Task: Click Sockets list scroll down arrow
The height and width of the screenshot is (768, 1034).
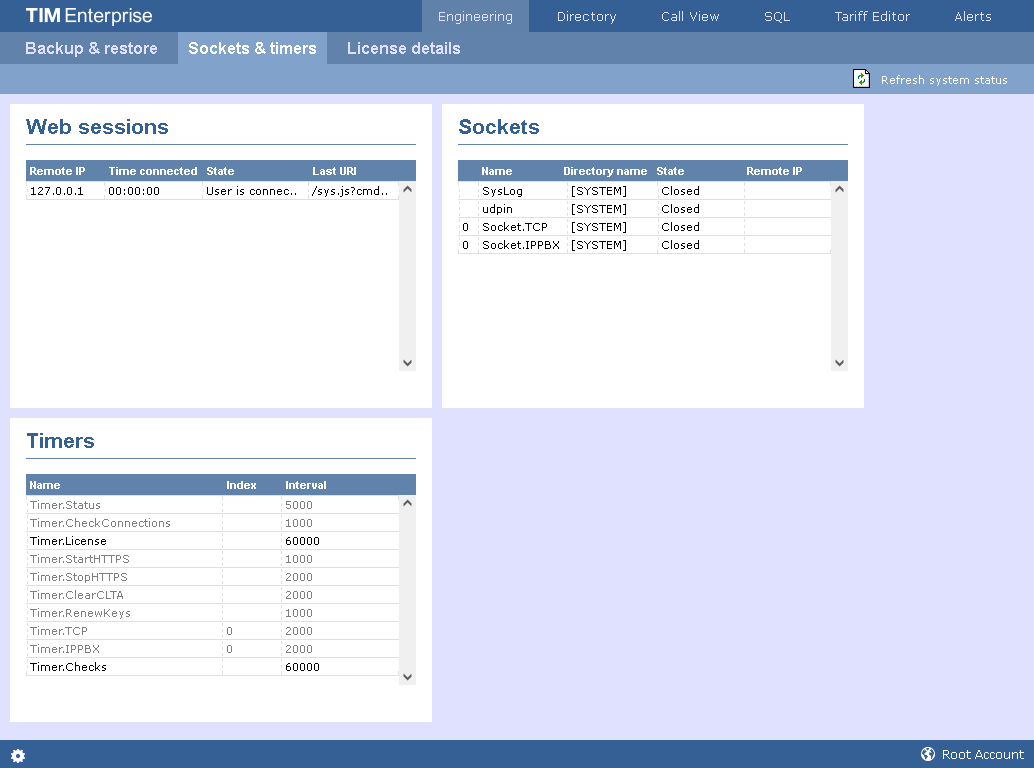Action: point(839,363)
